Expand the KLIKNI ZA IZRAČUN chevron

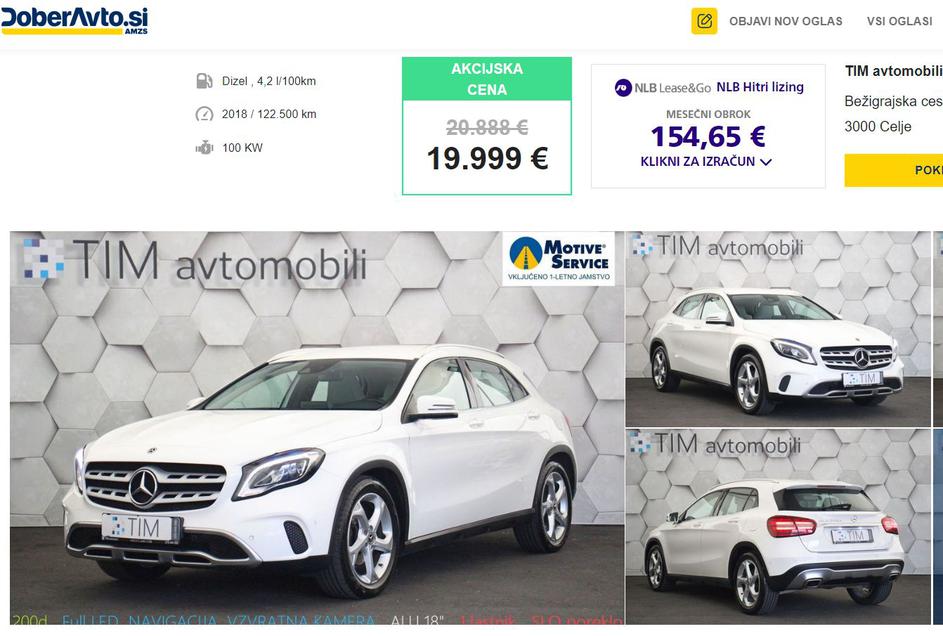(766, 162)
